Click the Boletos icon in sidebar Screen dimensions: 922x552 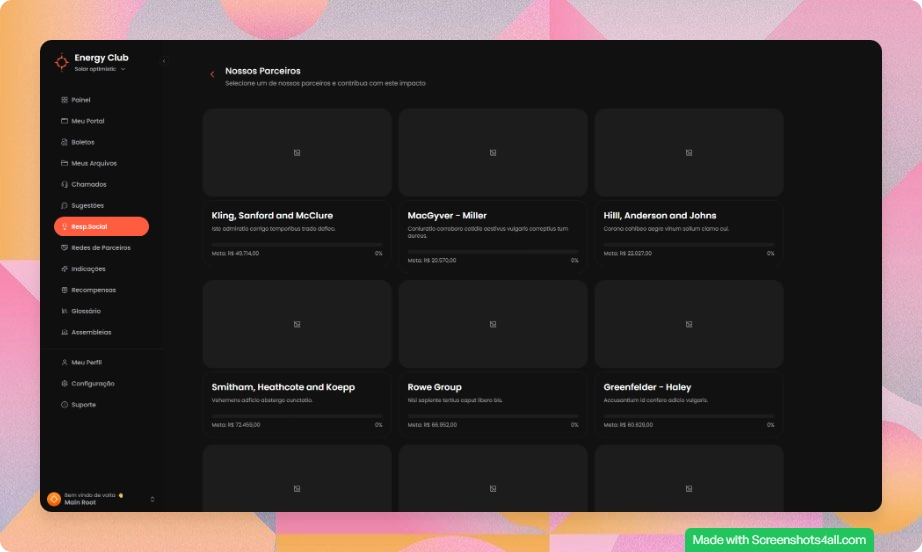64,142
